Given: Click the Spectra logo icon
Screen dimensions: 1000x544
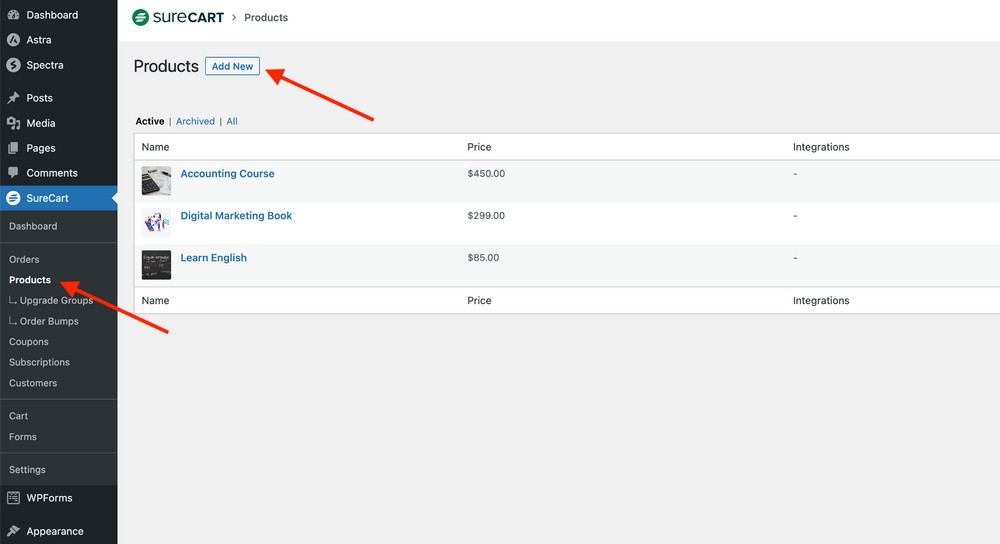Looking at the screenshot, I should tap(13, 65).
